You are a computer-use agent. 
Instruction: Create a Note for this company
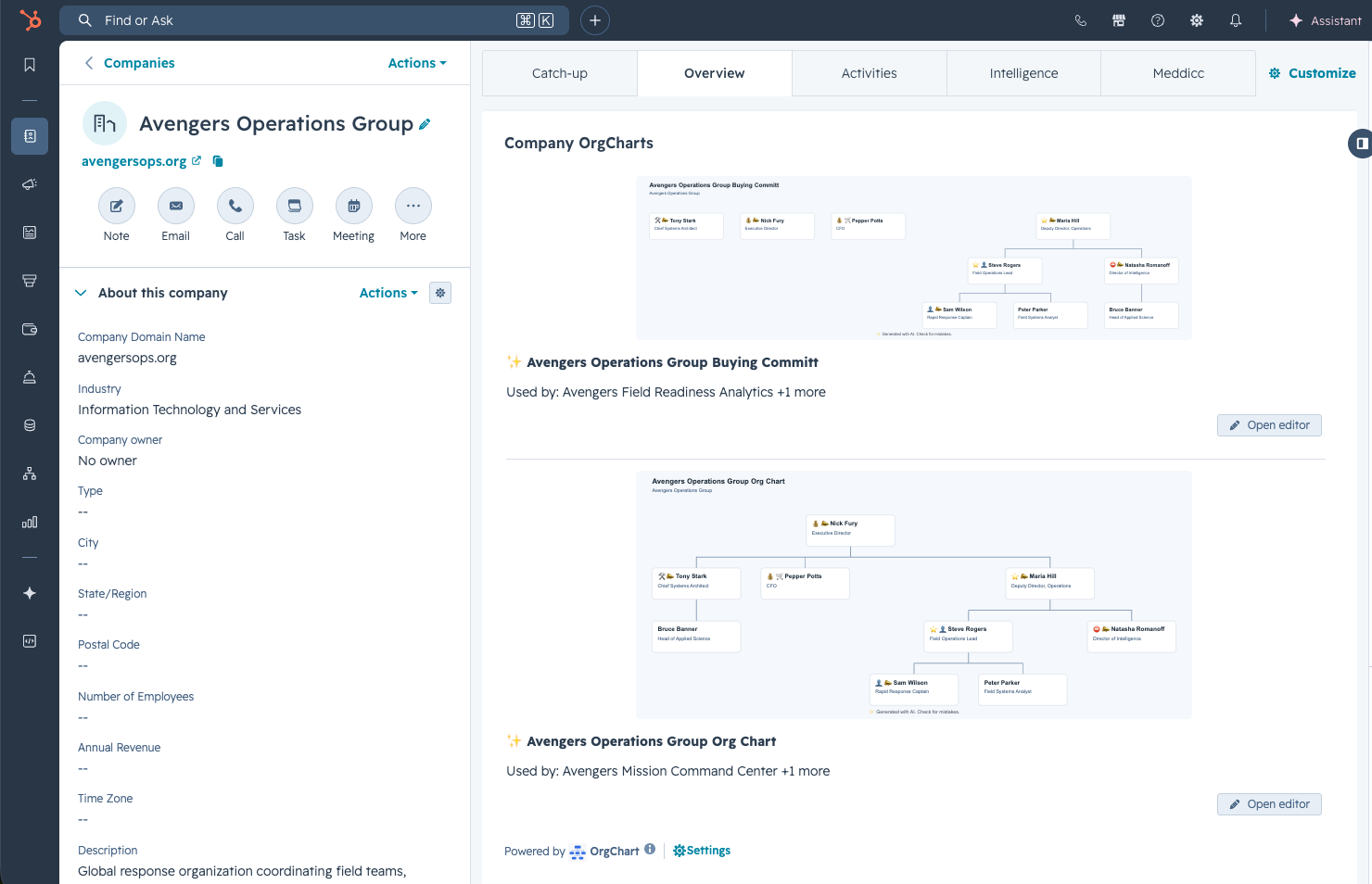point(117,206)
